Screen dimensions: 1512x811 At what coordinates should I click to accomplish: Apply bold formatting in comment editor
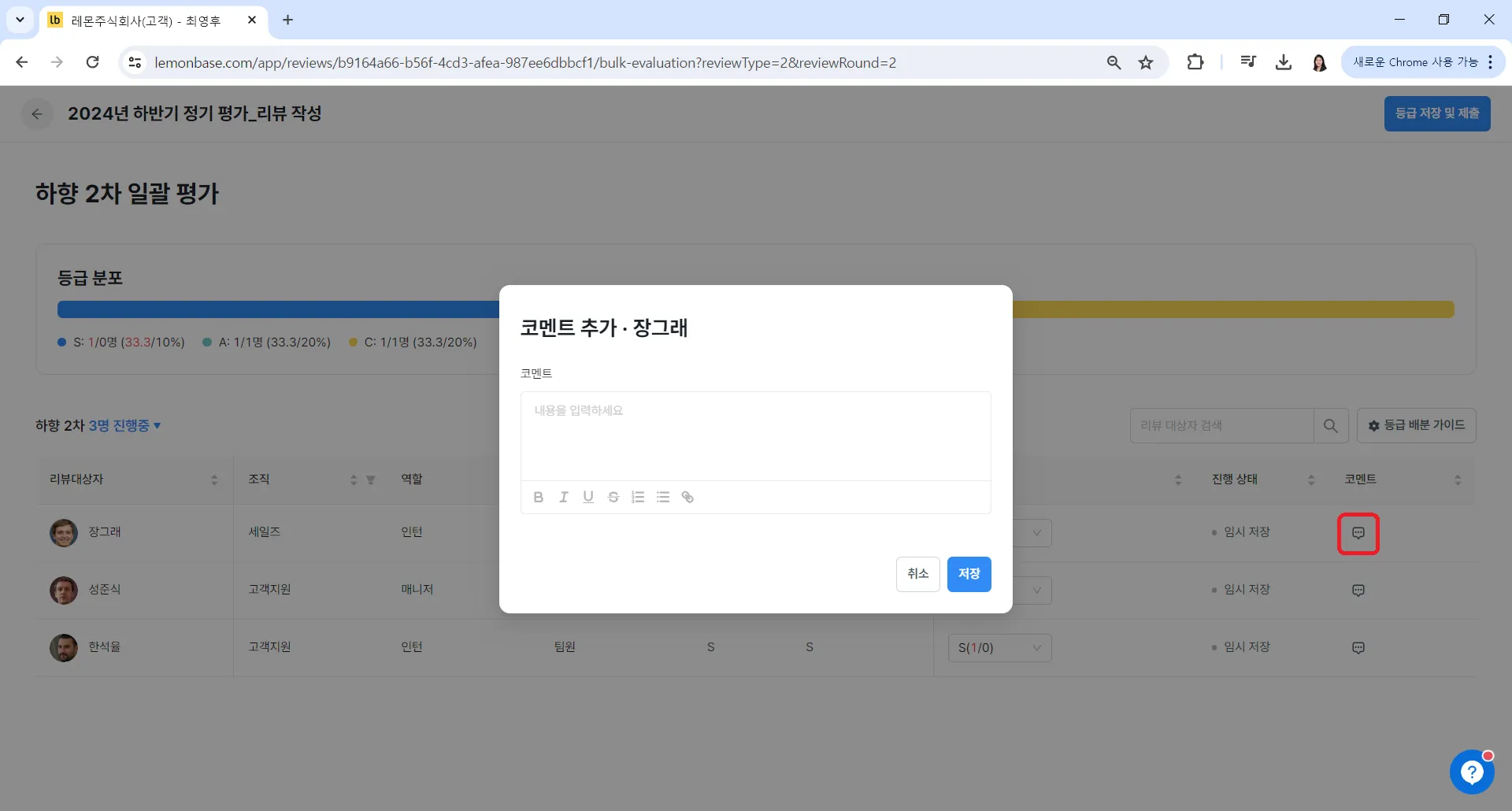click(539, 497)
